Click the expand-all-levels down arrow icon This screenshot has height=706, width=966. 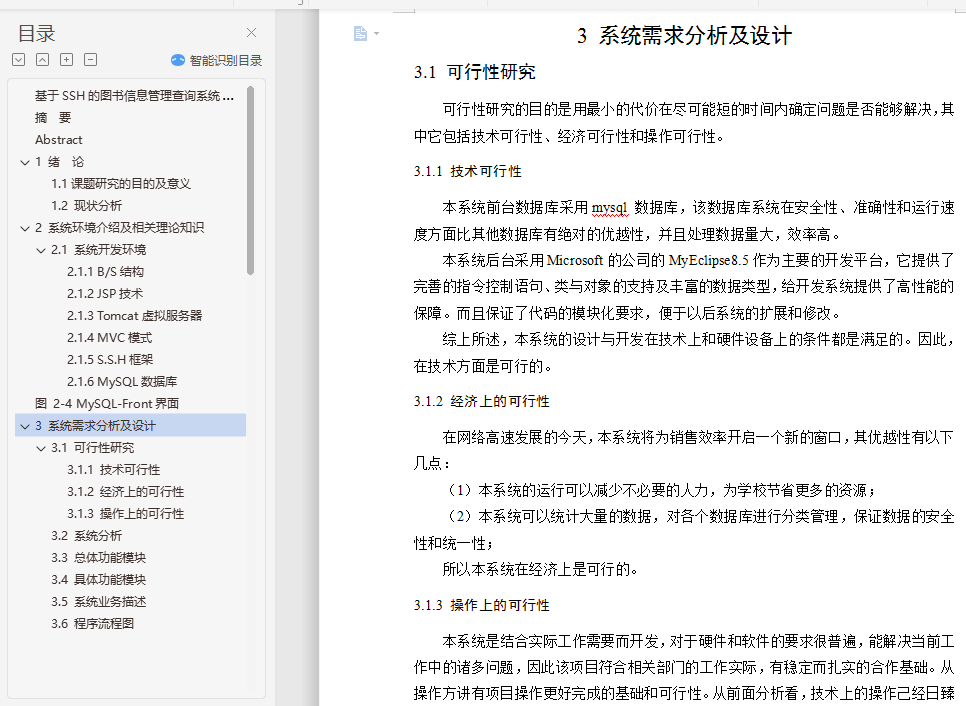tap(18, 60)
